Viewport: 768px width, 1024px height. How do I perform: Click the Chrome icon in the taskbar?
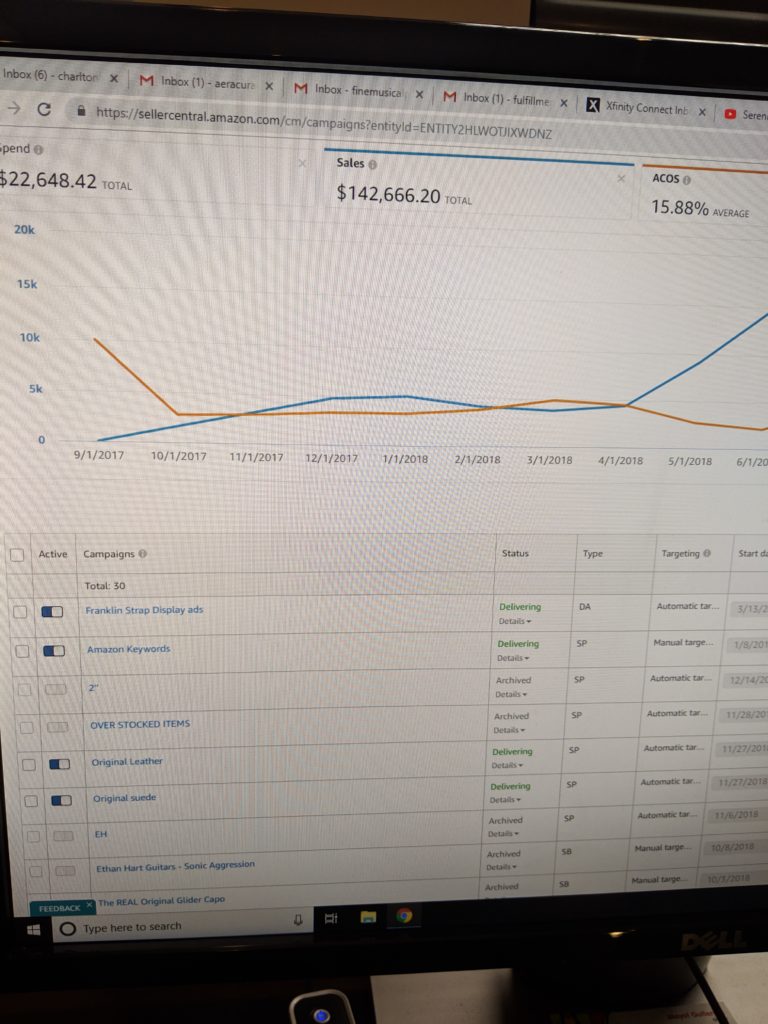[404, 916]
